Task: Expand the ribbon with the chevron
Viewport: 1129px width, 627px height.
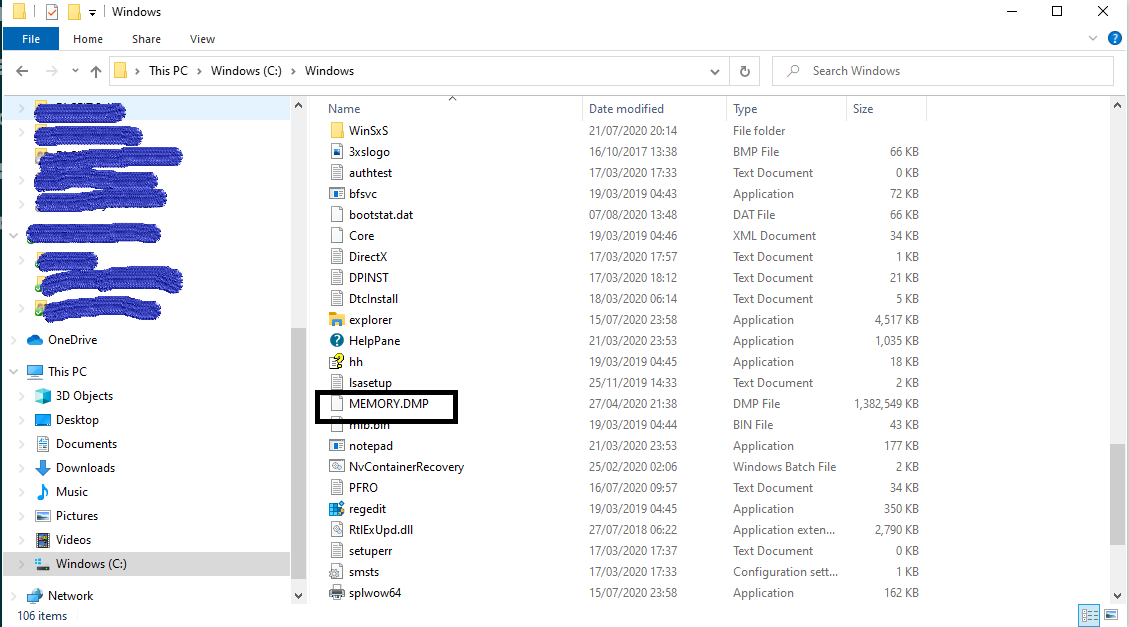Action: pyautogui.click(x=1092, y=38)
